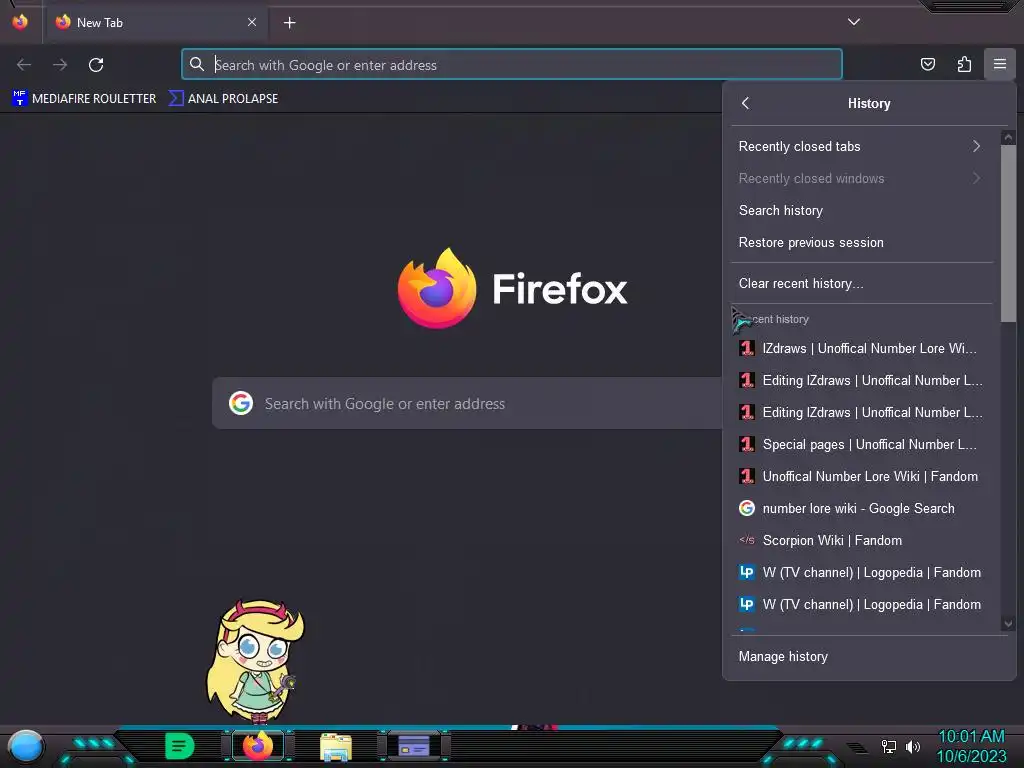Click the favicon of the Special pages entry

click(x=746, y=444)
